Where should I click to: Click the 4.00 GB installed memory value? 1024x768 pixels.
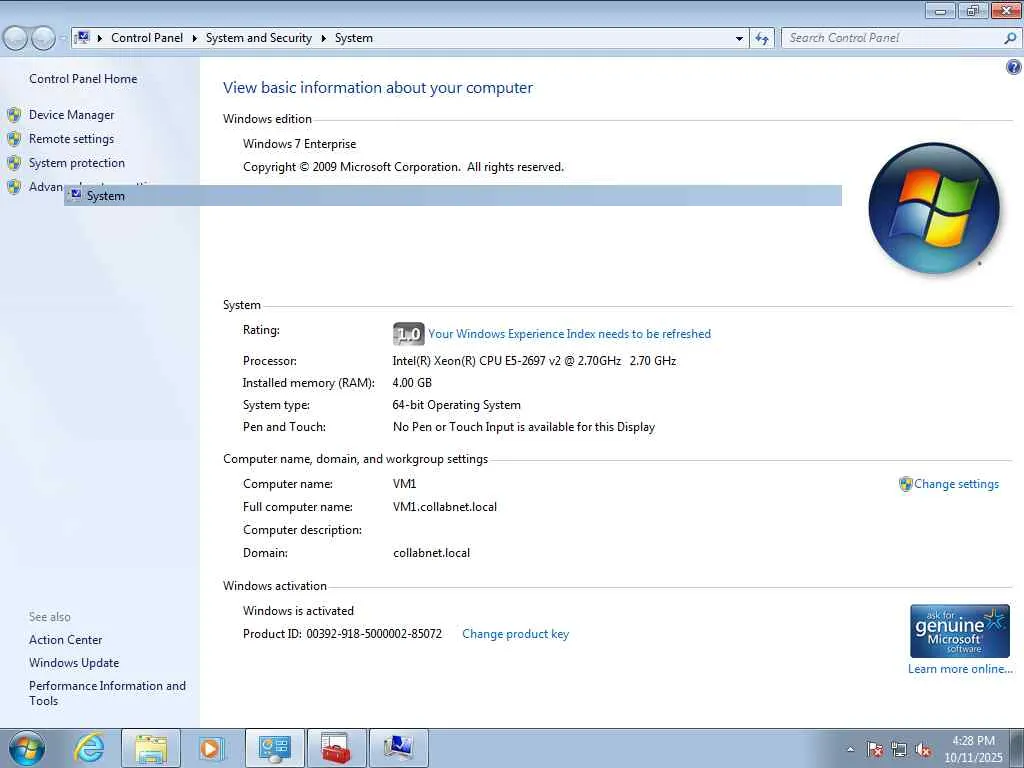tap(412, 383)
